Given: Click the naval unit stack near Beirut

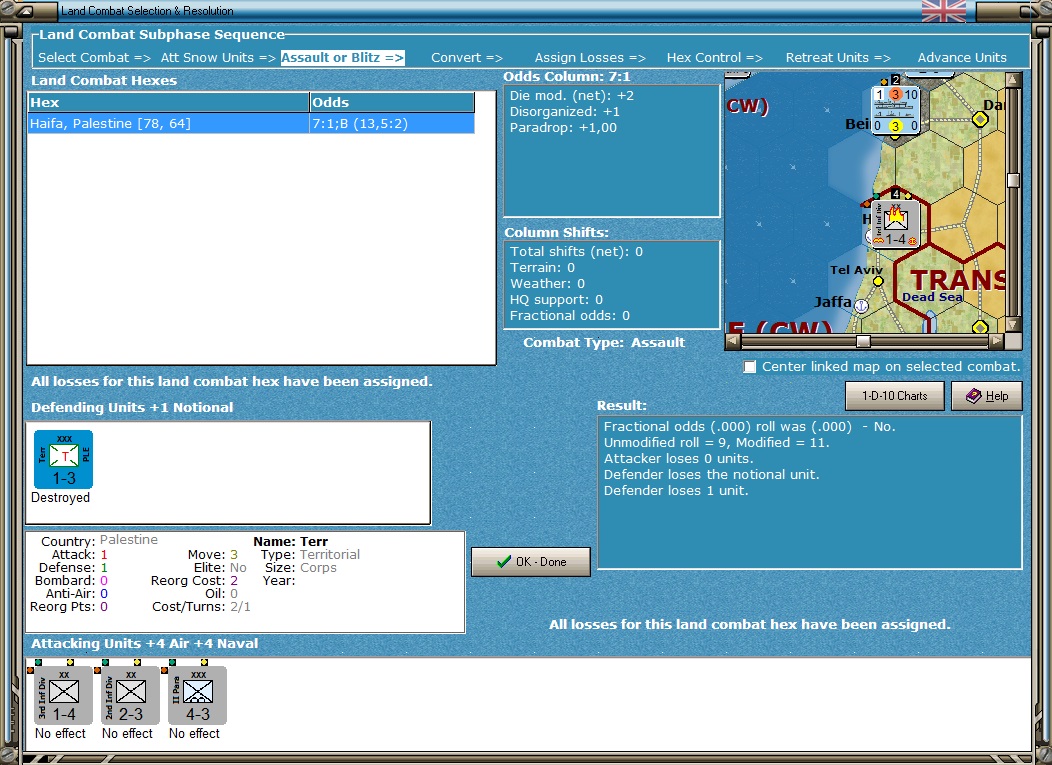Looking at the screenshot, I should click(896, 109).
